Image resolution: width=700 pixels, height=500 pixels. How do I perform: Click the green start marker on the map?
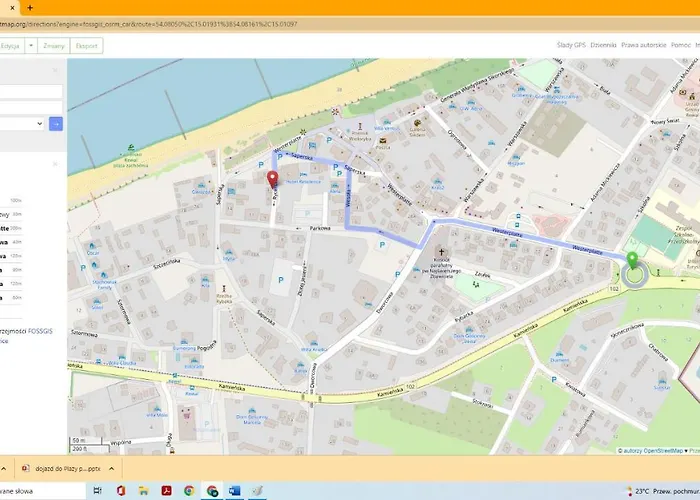[632, 265]
